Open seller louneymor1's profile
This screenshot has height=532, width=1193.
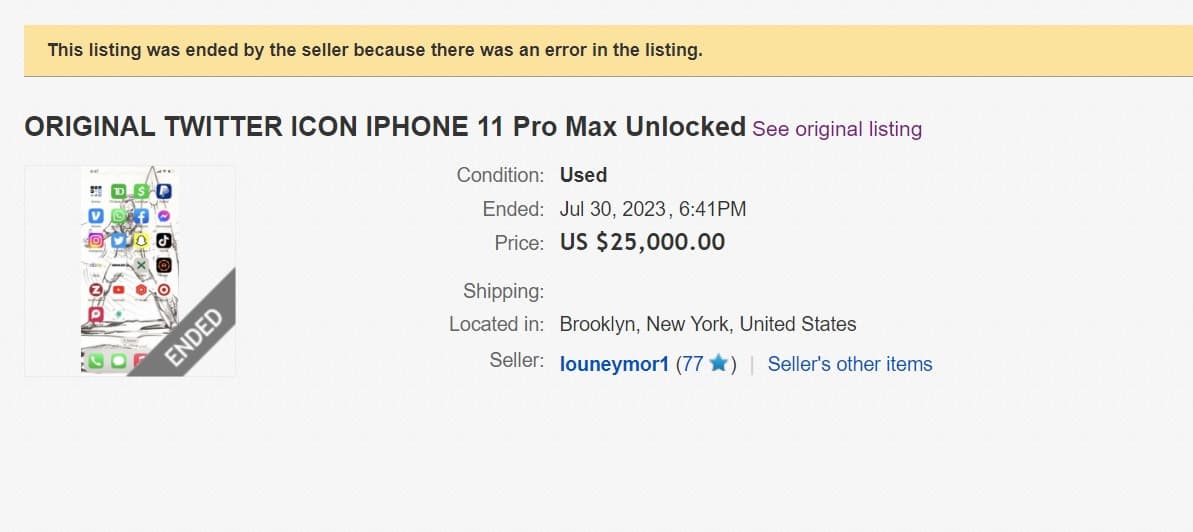click(614, 364)
